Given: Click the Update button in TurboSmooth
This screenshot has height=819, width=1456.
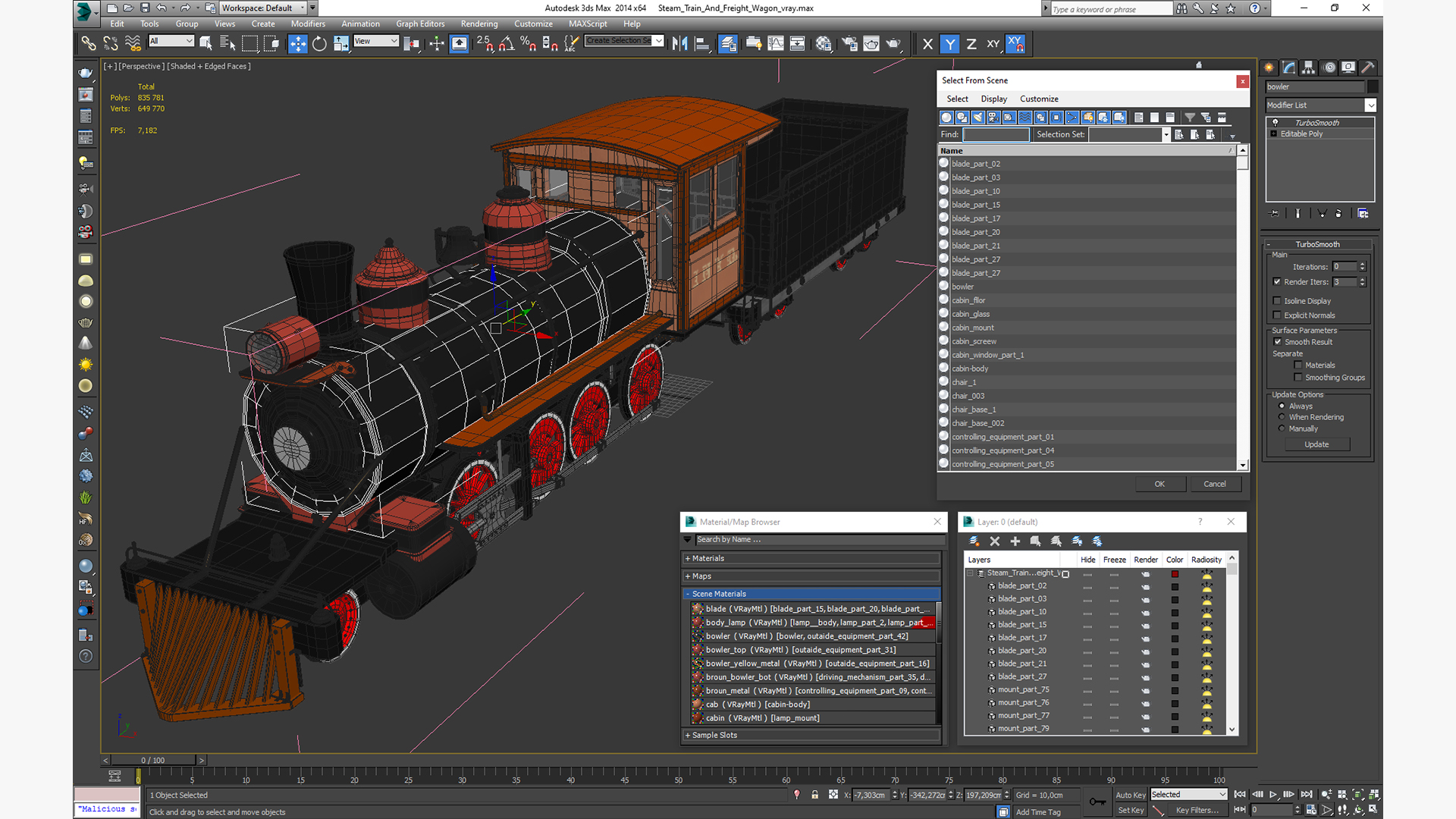Looking at the screenshot, I should click(1316, 444).
